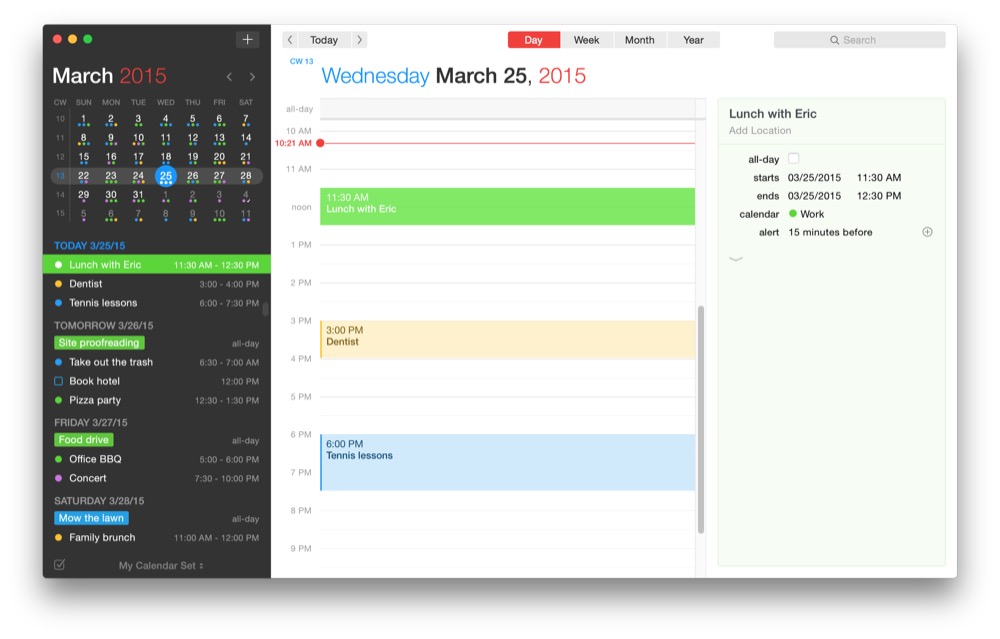Click previous day arrow beside Today
Image resolution: width=1000 pixels, height=639 pixels.
(x=290, y=40)
